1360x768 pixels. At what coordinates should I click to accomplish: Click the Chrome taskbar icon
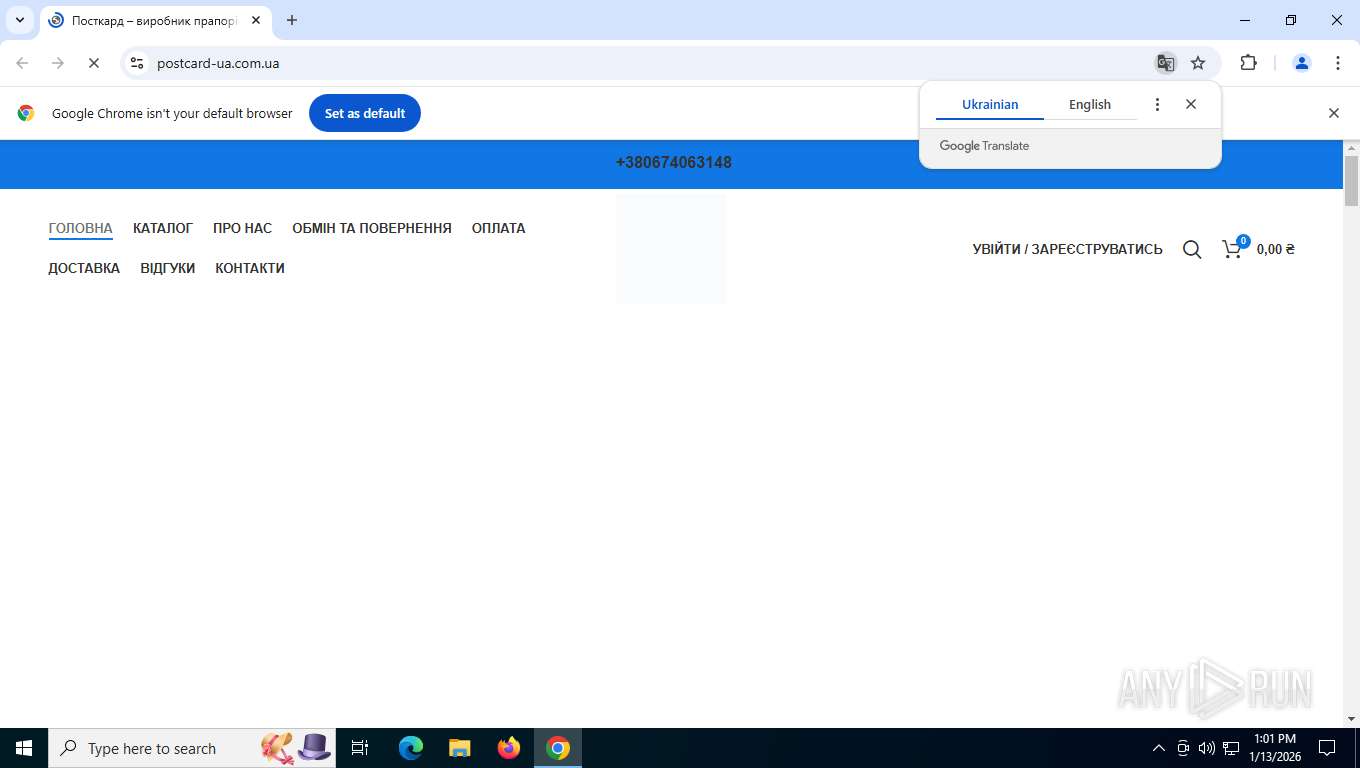[x=558, y=748]
